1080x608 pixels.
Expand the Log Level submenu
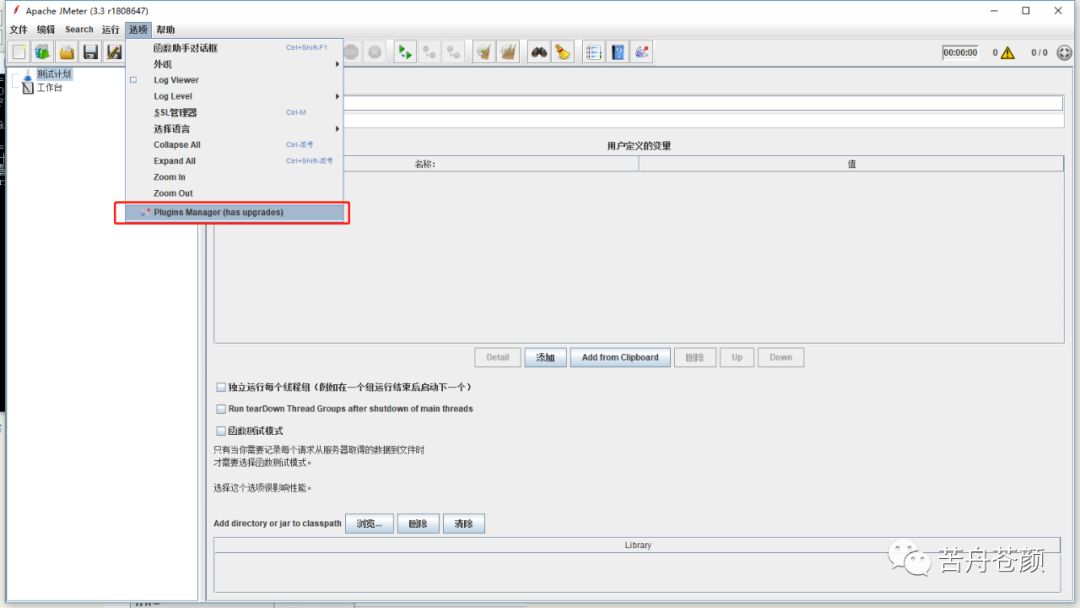(234, 96)
